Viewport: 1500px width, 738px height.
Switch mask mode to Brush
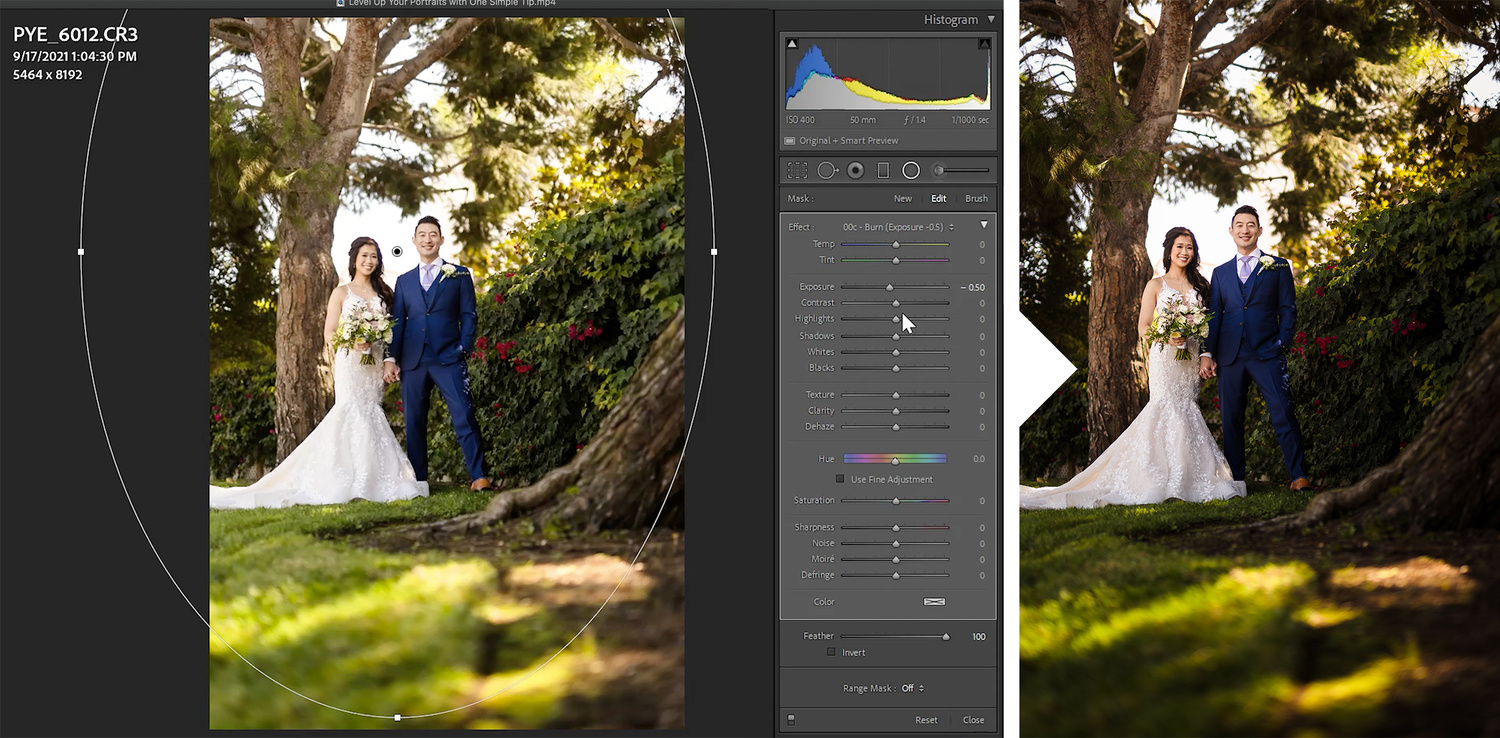point(977,198)
